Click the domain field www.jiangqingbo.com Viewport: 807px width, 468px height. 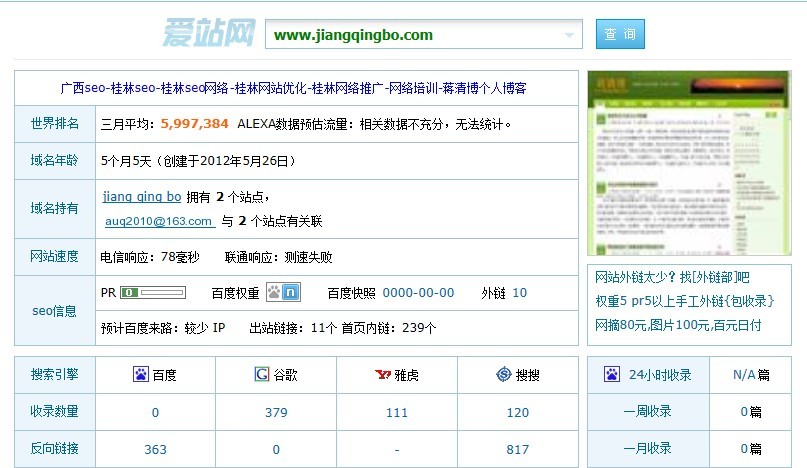(424, 34)
